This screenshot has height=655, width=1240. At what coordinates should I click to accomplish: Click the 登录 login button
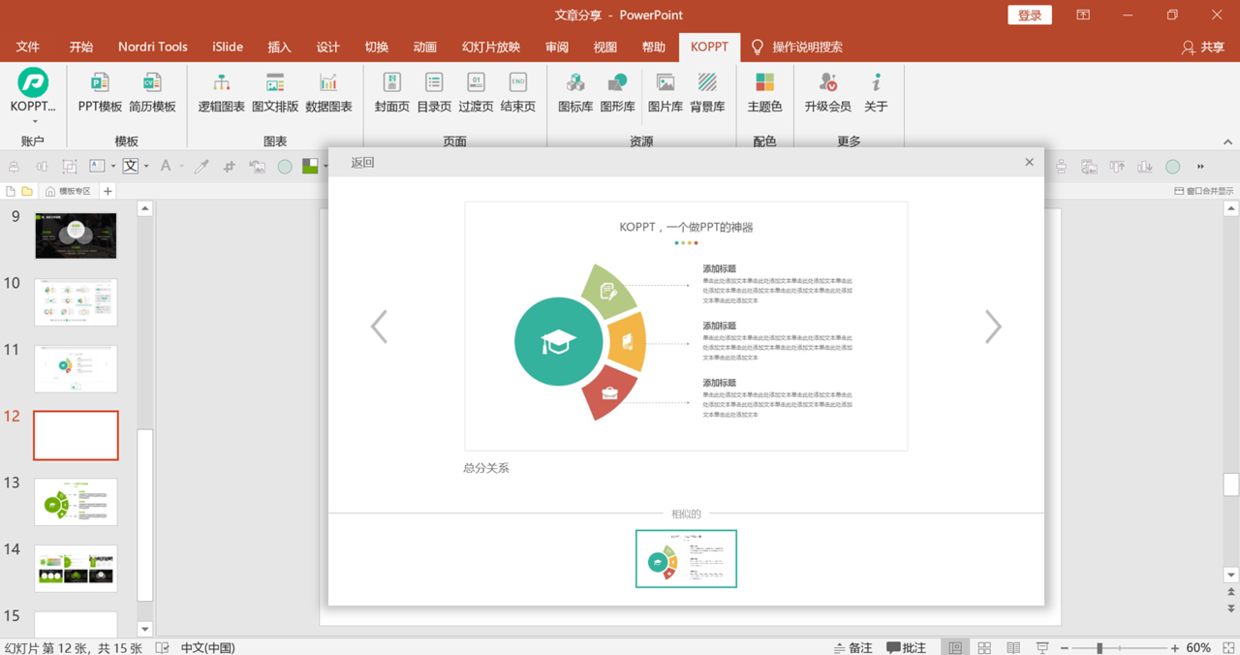click(x=1030, y=15)
